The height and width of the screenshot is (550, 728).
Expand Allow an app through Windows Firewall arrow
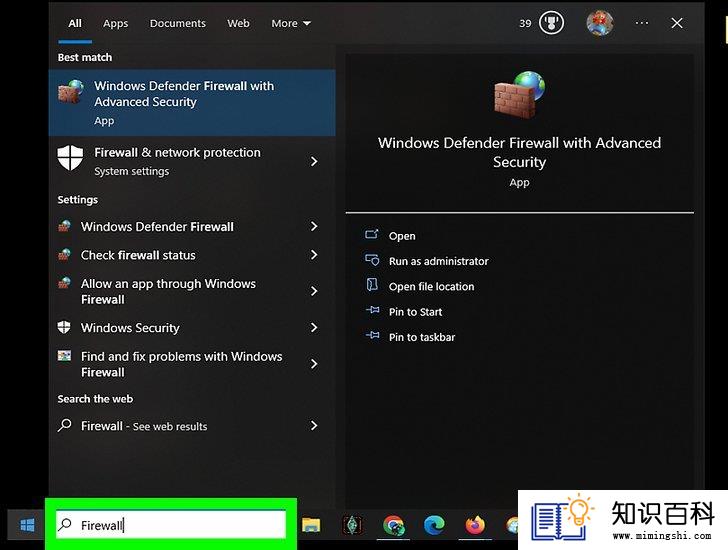pyautogui.click(x=314, y=291)
